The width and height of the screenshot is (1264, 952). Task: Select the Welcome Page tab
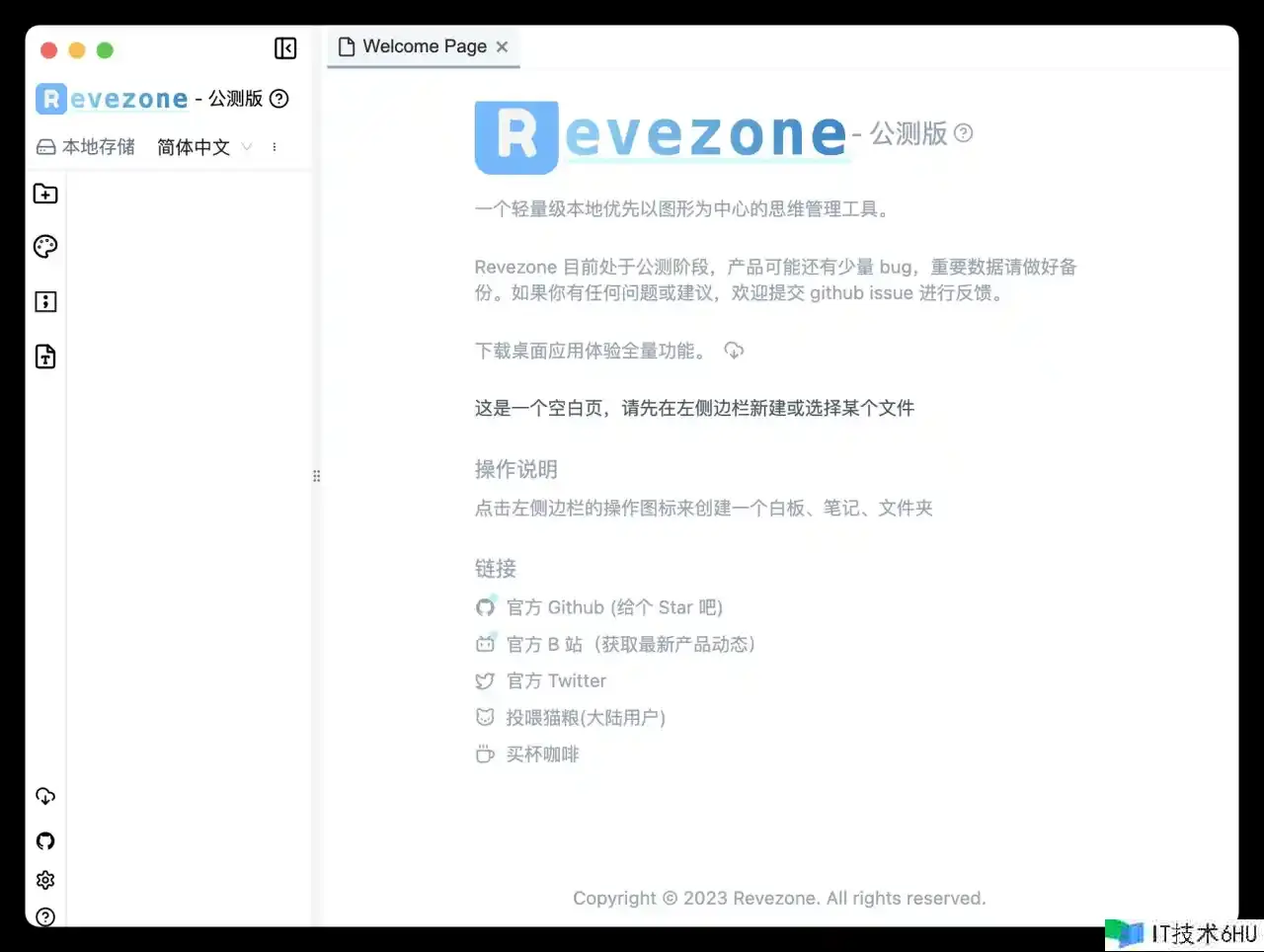(414, 46)
